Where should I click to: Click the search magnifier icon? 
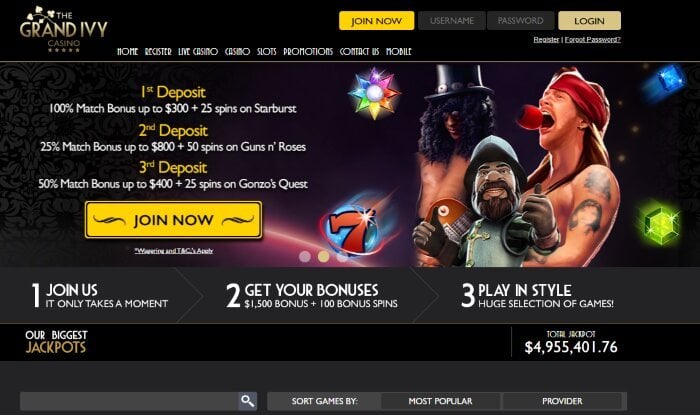tap(247, 401)
